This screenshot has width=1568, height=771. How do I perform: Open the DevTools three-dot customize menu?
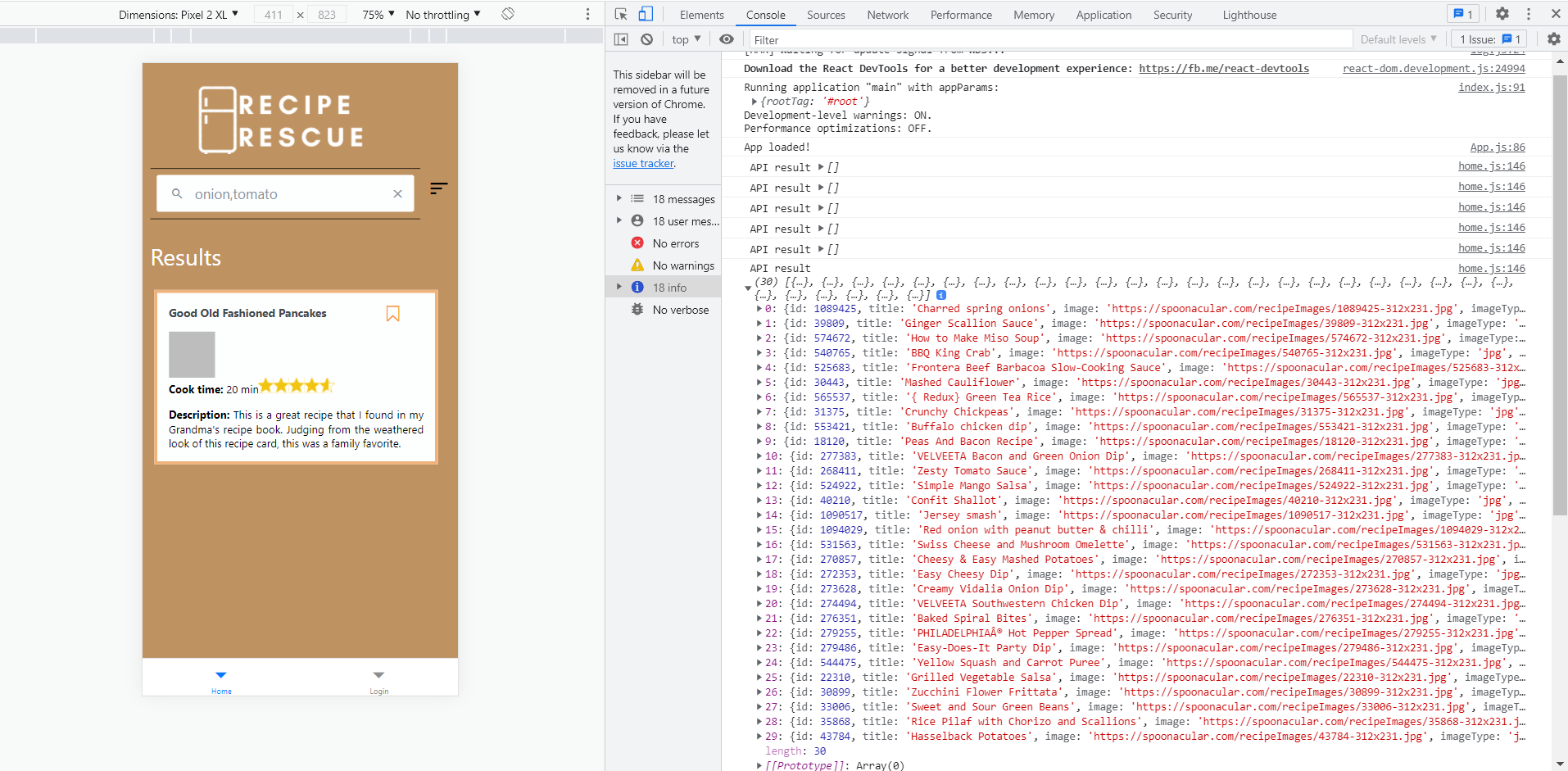[1528, 14]
